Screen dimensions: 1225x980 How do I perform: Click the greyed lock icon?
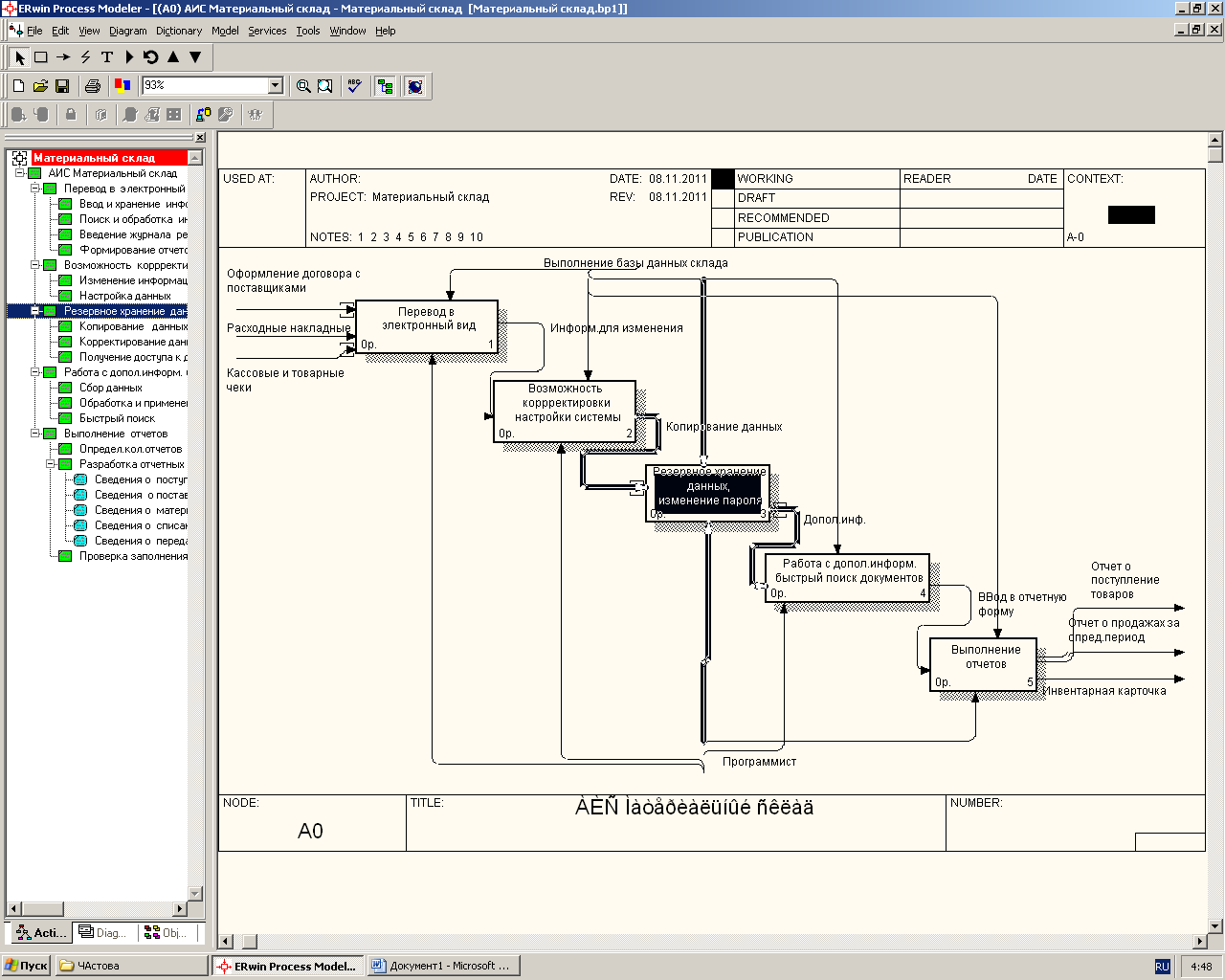(x=71, y=115)
